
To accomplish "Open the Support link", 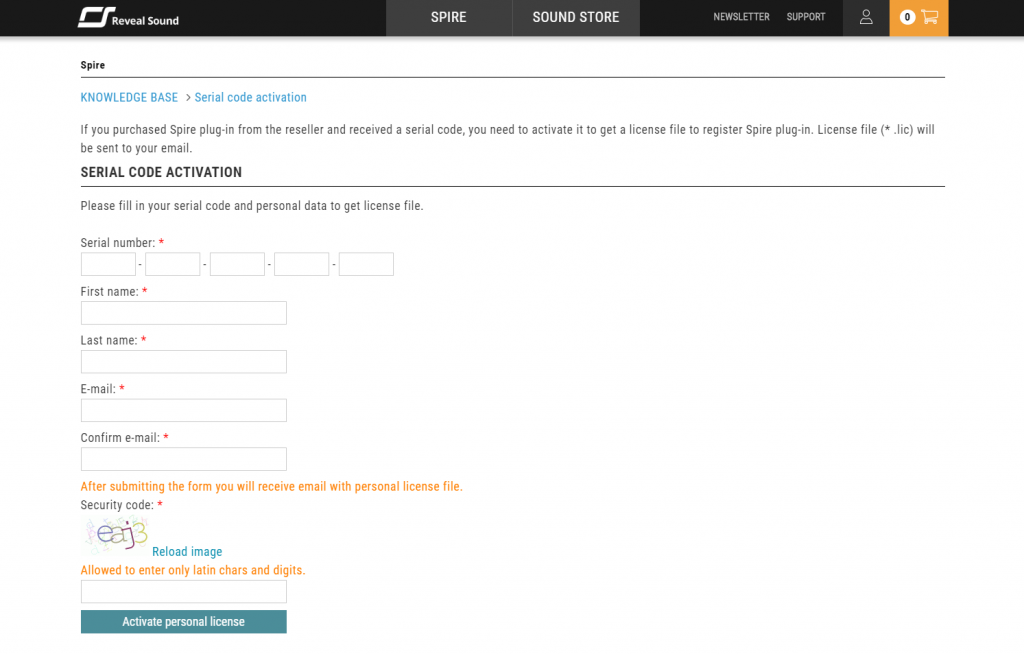I will coord(805,17).
